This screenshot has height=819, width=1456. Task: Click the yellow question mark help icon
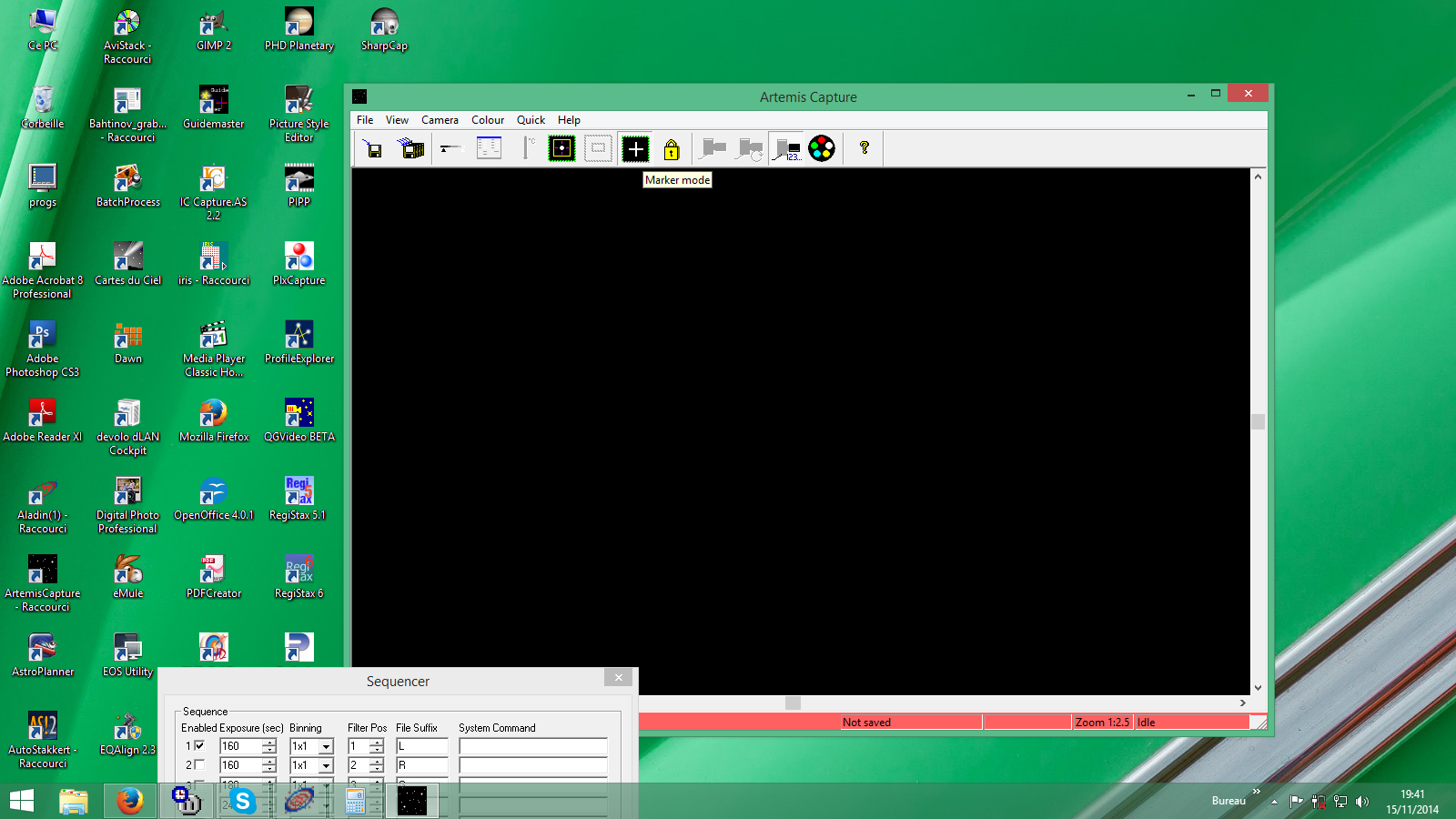pyautogui.click(x=864, y=148)
